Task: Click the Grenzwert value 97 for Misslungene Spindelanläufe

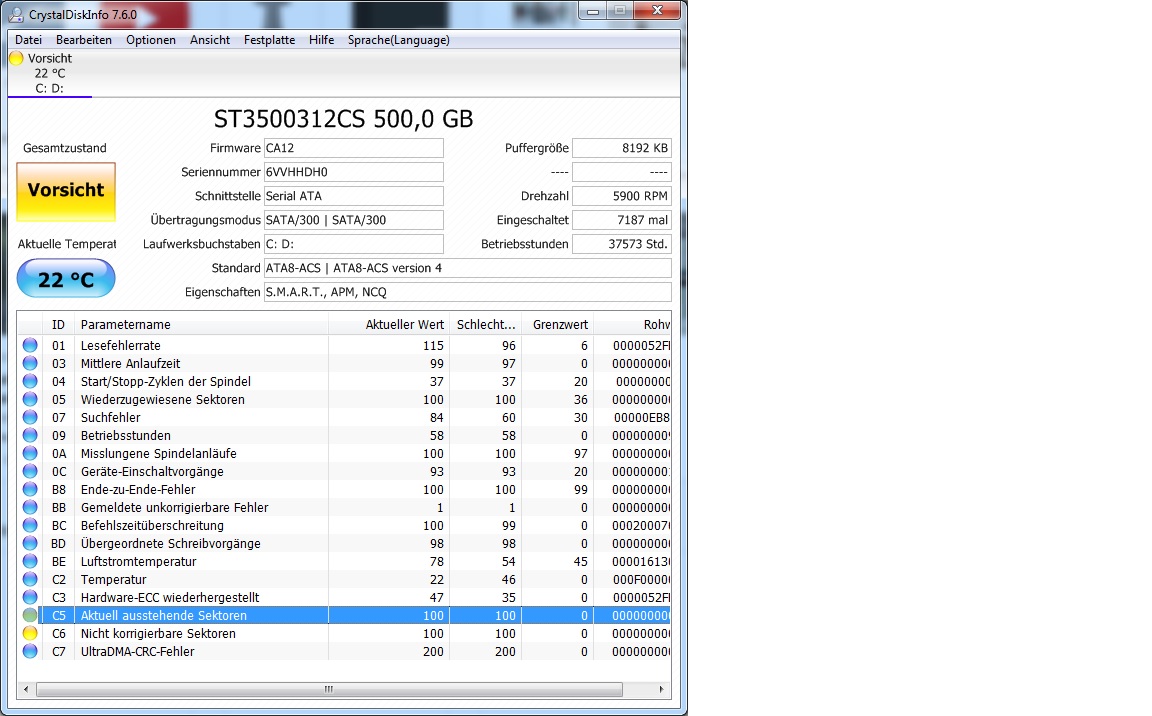Action: click(580, 453)
